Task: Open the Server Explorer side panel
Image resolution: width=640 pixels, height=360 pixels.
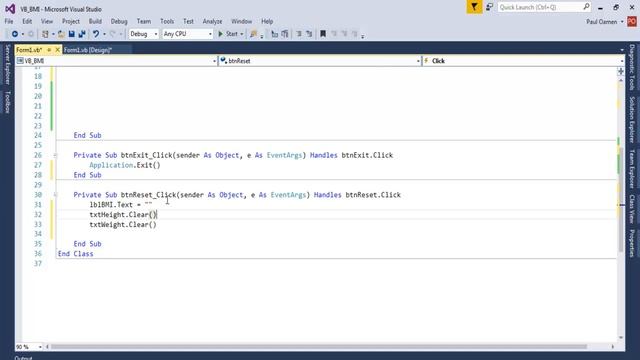Action: click(x=7, y=65)
